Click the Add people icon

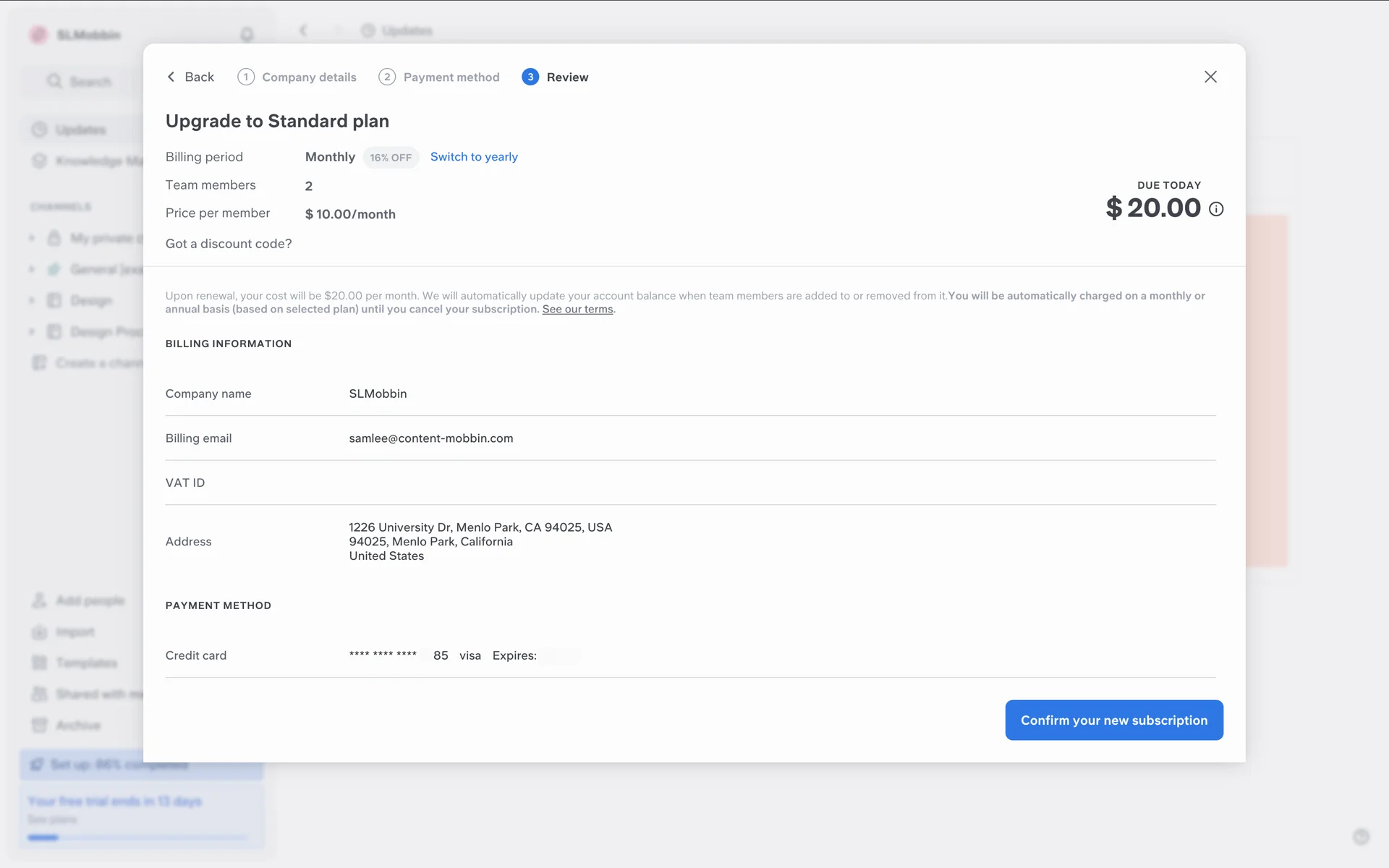pyautogui.click(x=39, y=600)
